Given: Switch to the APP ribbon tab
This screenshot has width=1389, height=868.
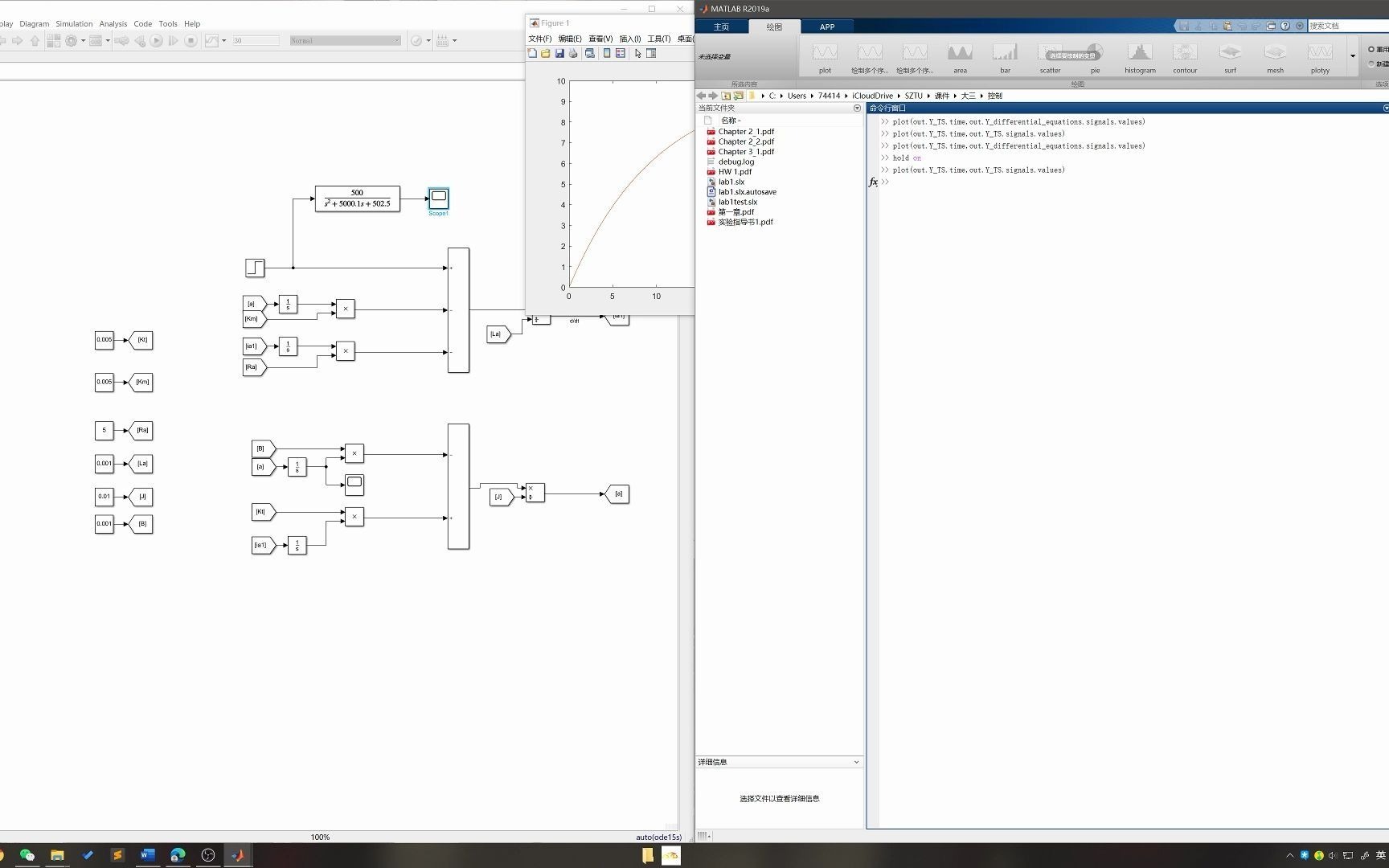Looking at the screenshot, I should point(827,27).
